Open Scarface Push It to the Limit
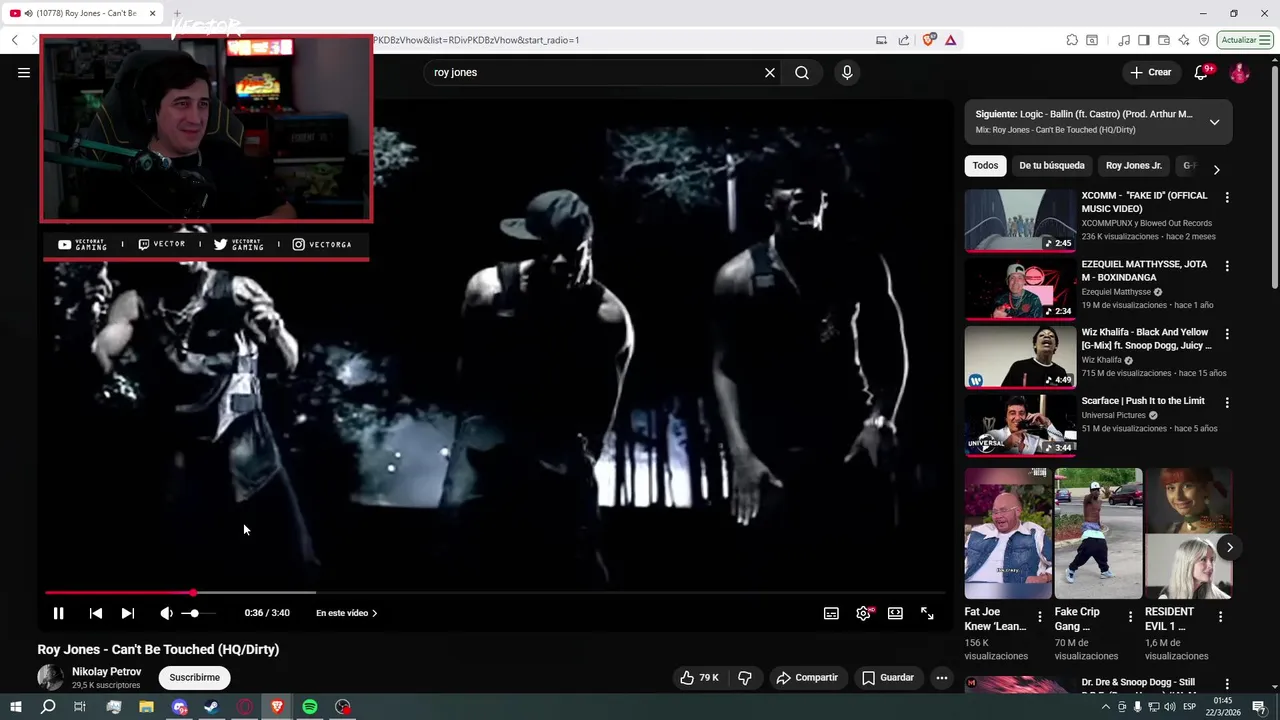 click(1143, 401)
